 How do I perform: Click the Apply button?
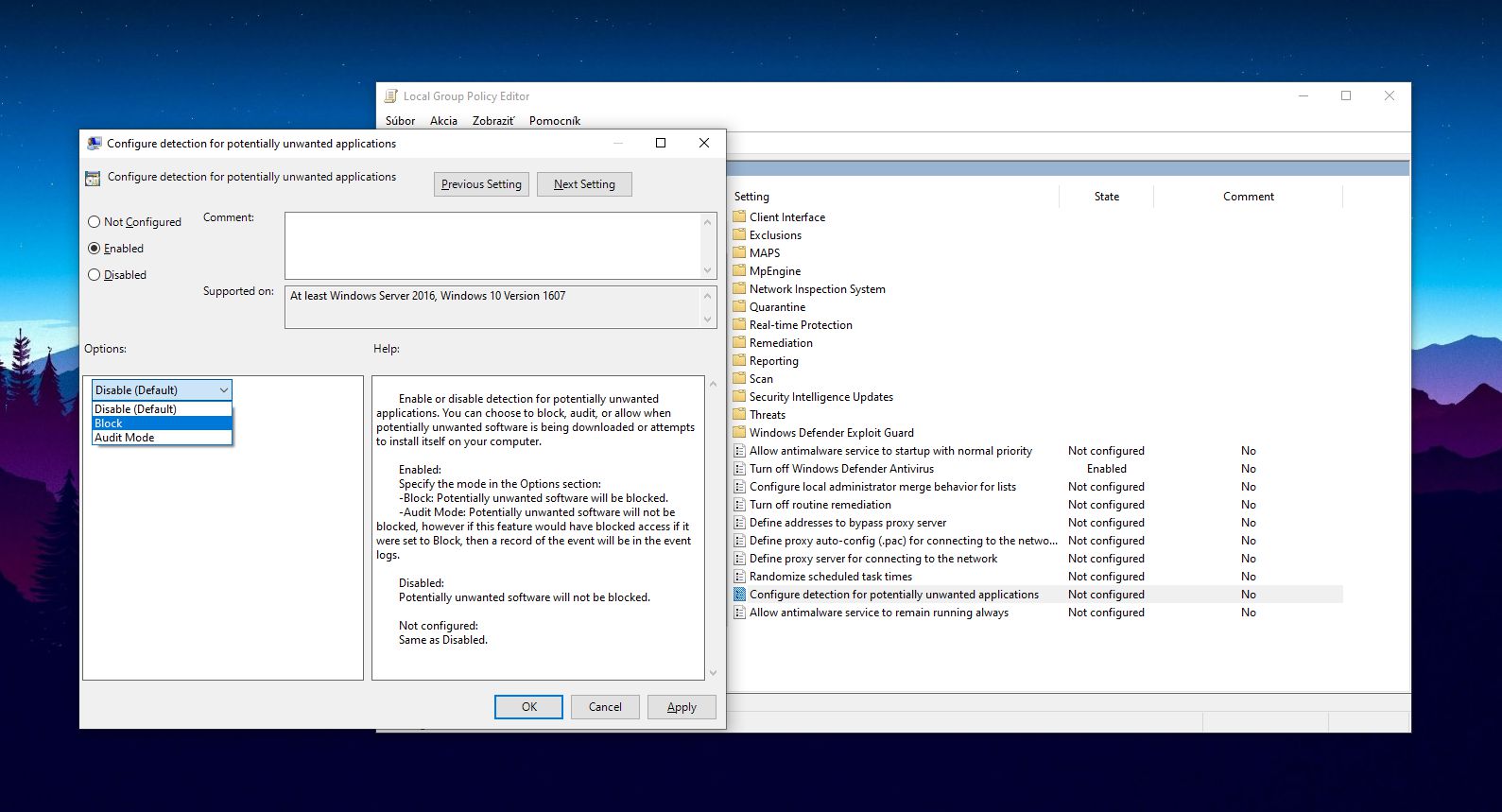[x=682, y=707]
